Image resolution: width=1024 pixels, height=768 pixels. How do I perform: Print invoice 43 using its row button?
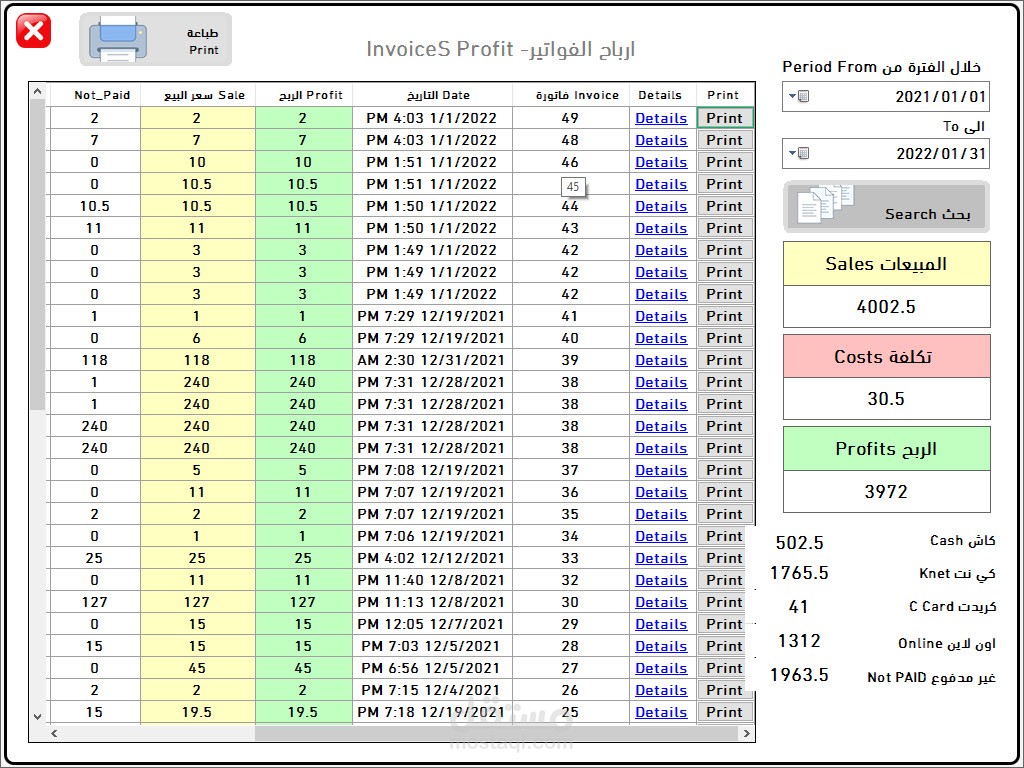pos(725,229)
